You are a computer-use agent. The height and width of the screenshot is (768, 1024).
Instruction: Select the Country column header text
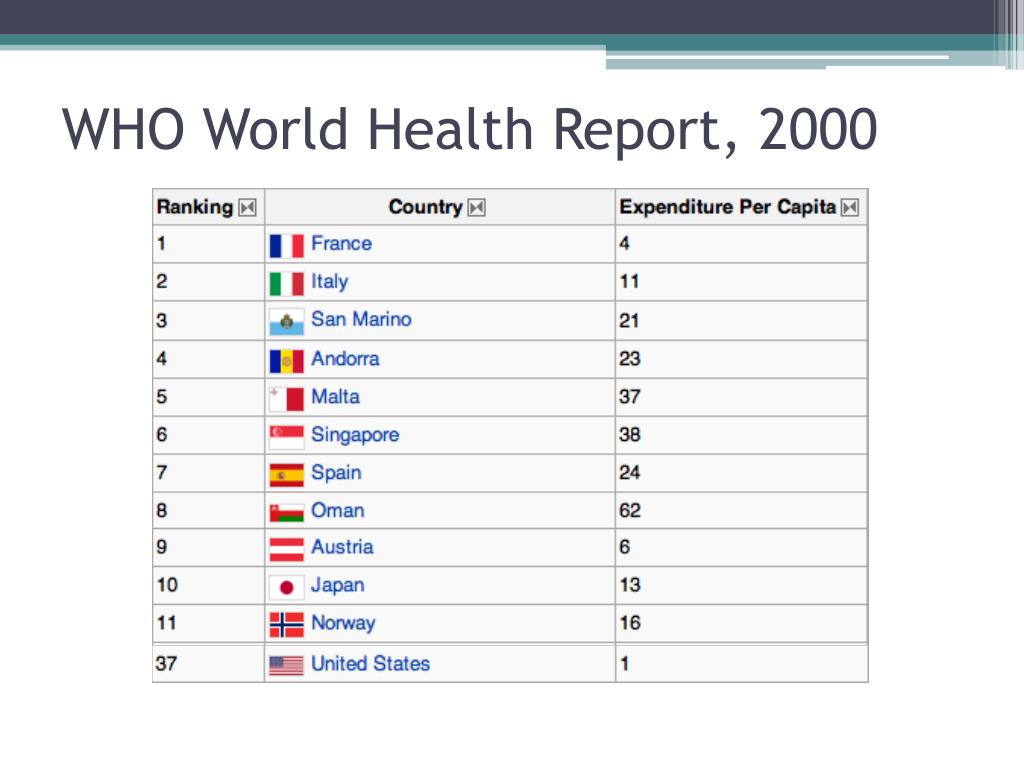click(x=426, y=207)
